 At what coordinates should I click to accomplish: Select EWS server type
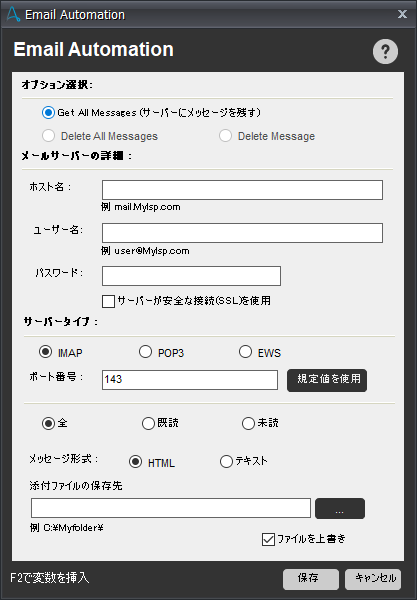[x=245, y=352]
